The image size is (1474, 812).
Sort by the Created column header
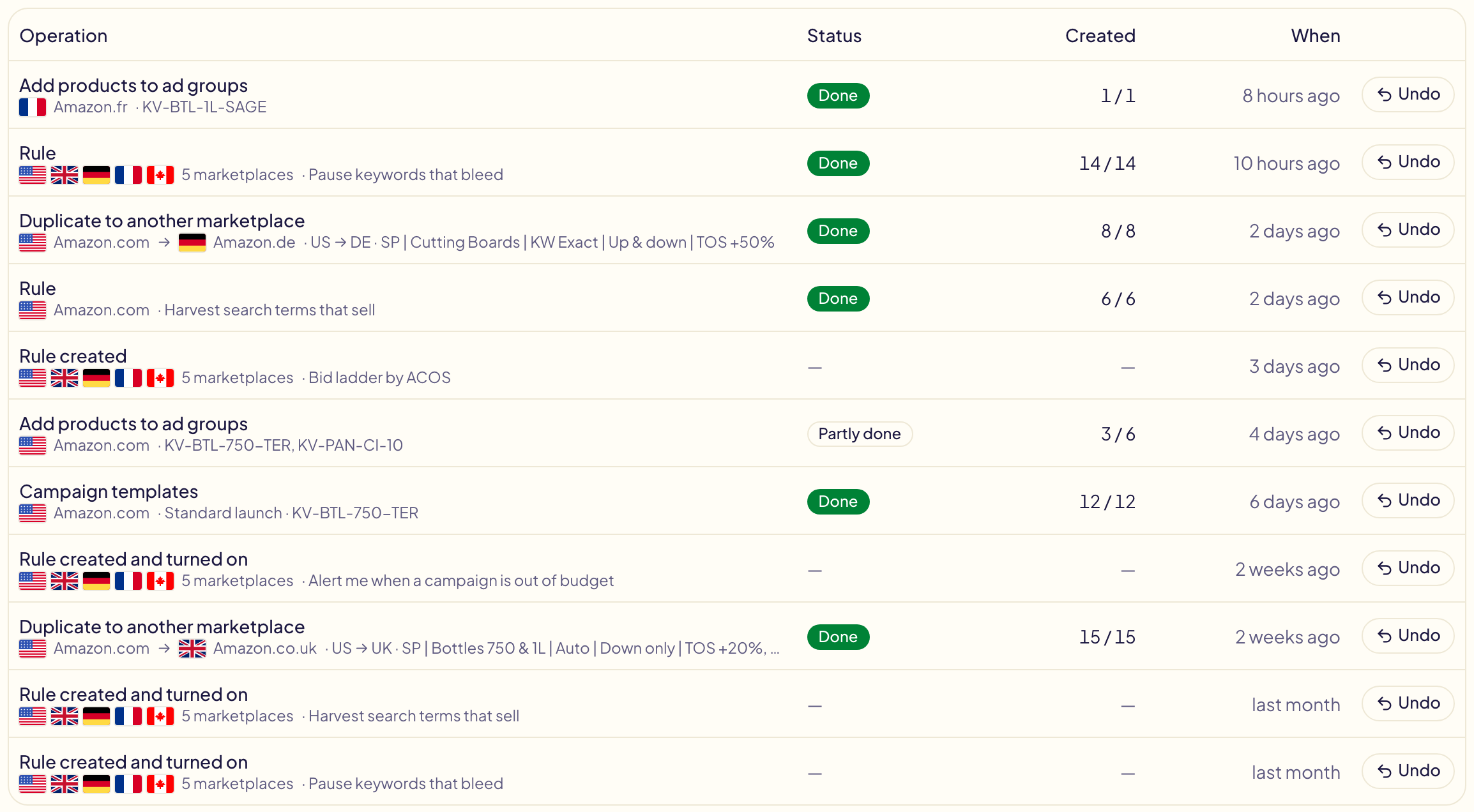point(1100,36)
